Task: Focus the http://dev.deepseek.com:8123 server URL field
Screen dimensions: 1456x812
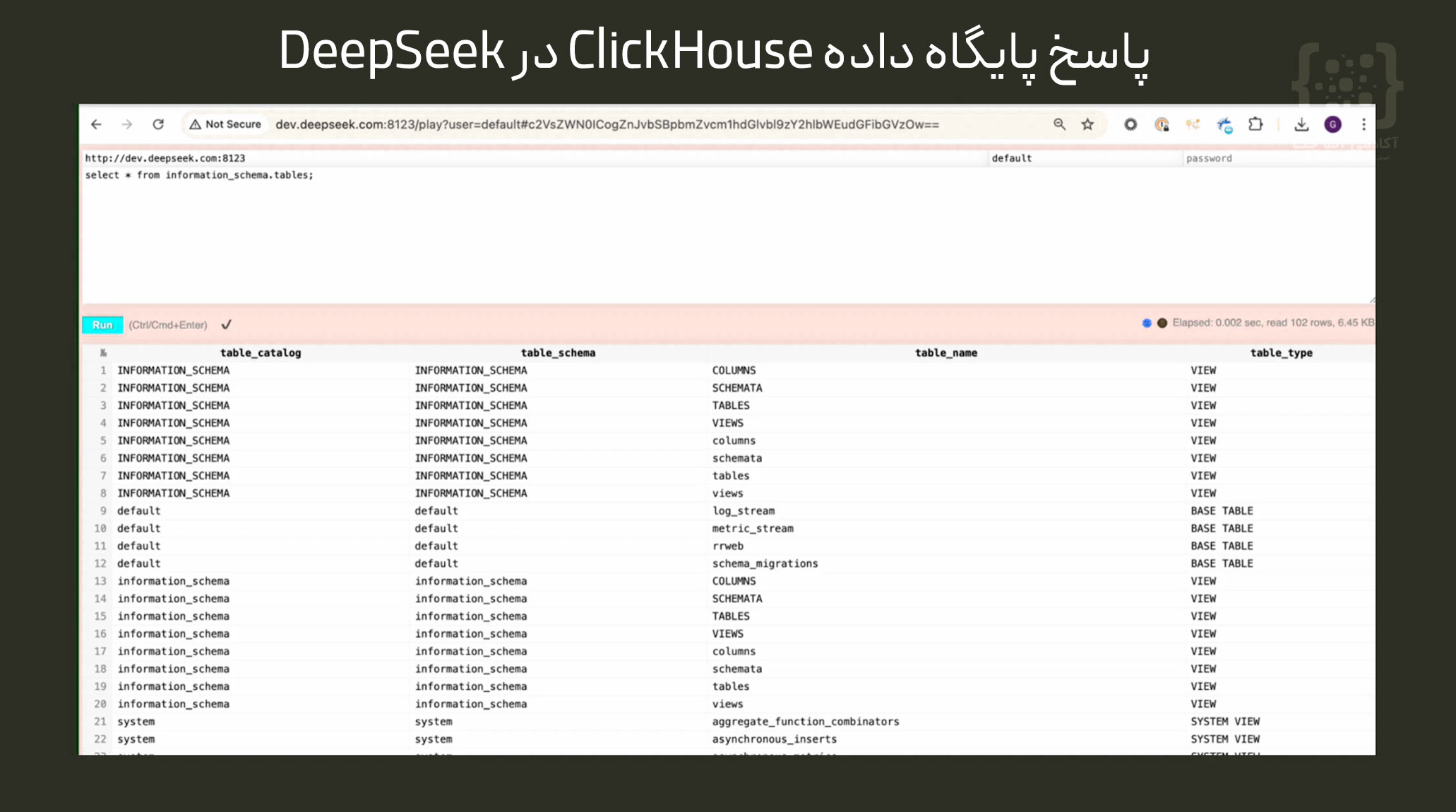Action: 535,158
